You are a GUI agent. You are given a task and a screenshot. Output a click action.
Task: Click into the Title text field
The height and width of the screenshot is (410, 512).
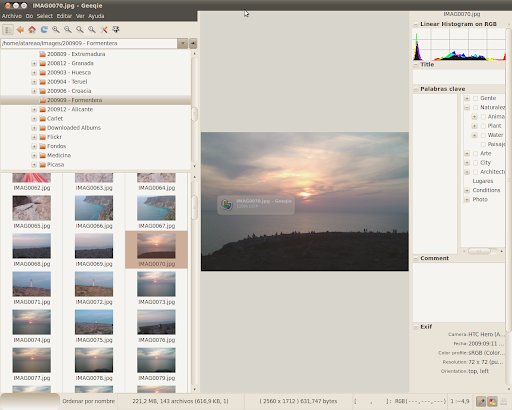click(x=459, y=77)
